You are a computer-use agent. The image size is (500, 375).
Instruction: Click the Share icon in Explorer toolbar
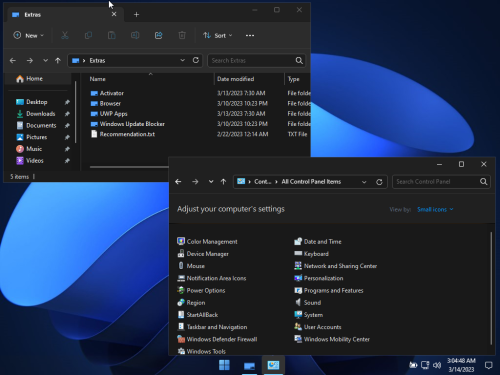point(159,35)
